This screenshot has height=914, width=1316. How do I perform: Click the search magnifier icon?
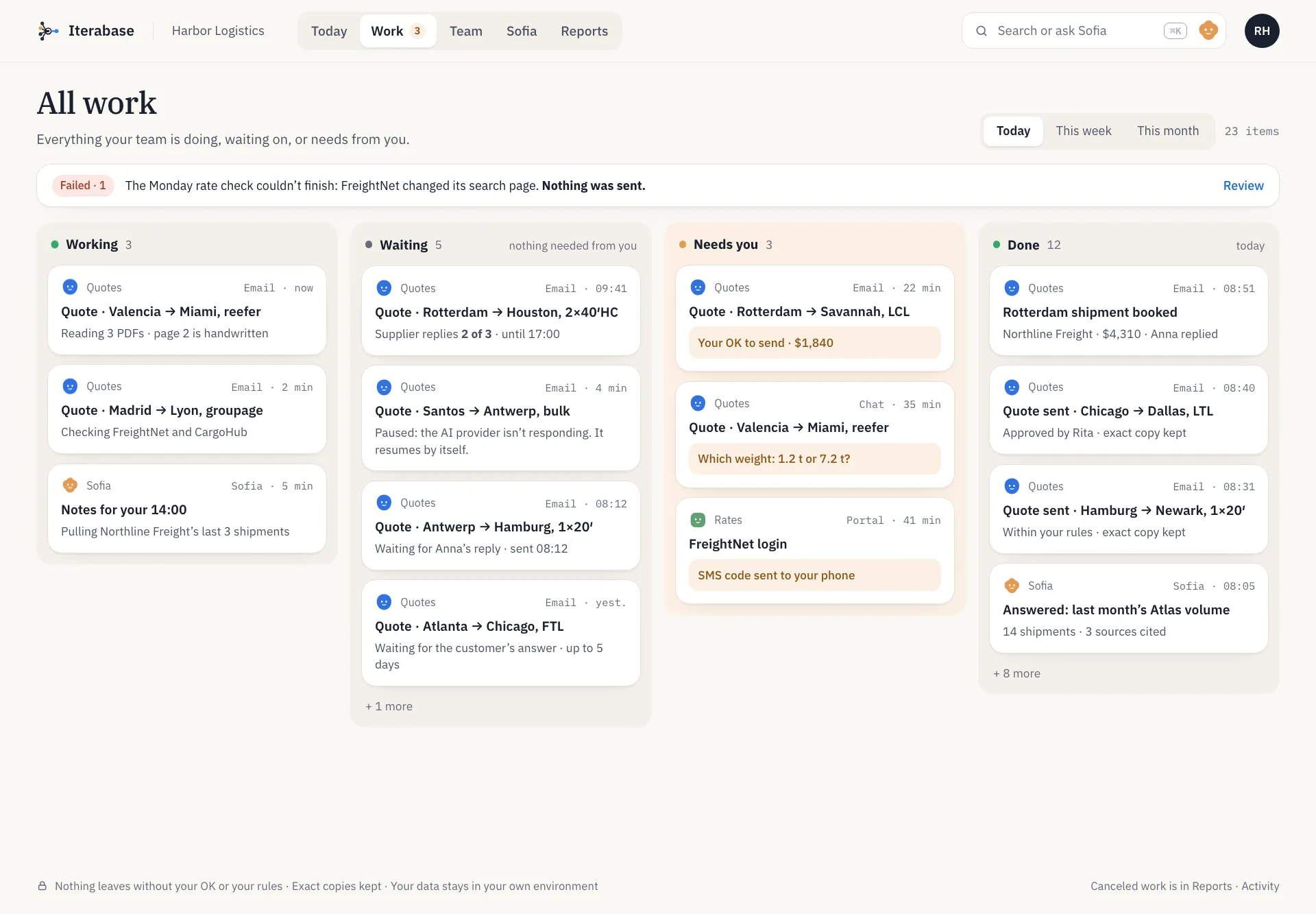[x=982, y=31]
